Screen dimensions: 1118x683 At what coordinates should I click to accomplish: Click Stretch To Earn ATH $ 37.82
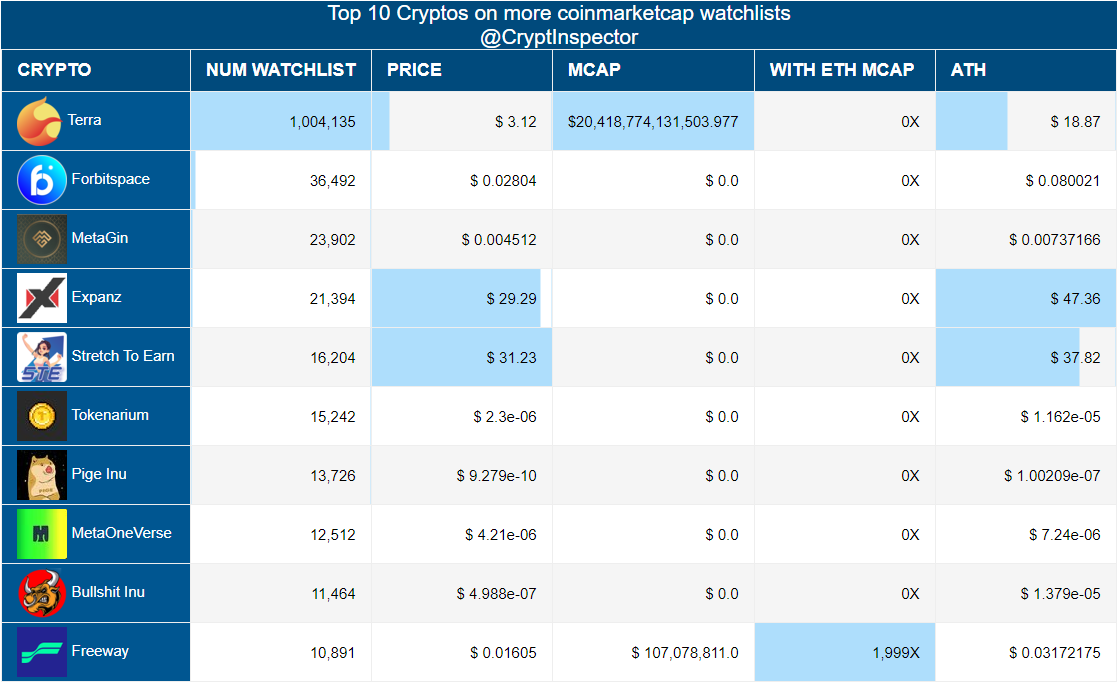1075,358
